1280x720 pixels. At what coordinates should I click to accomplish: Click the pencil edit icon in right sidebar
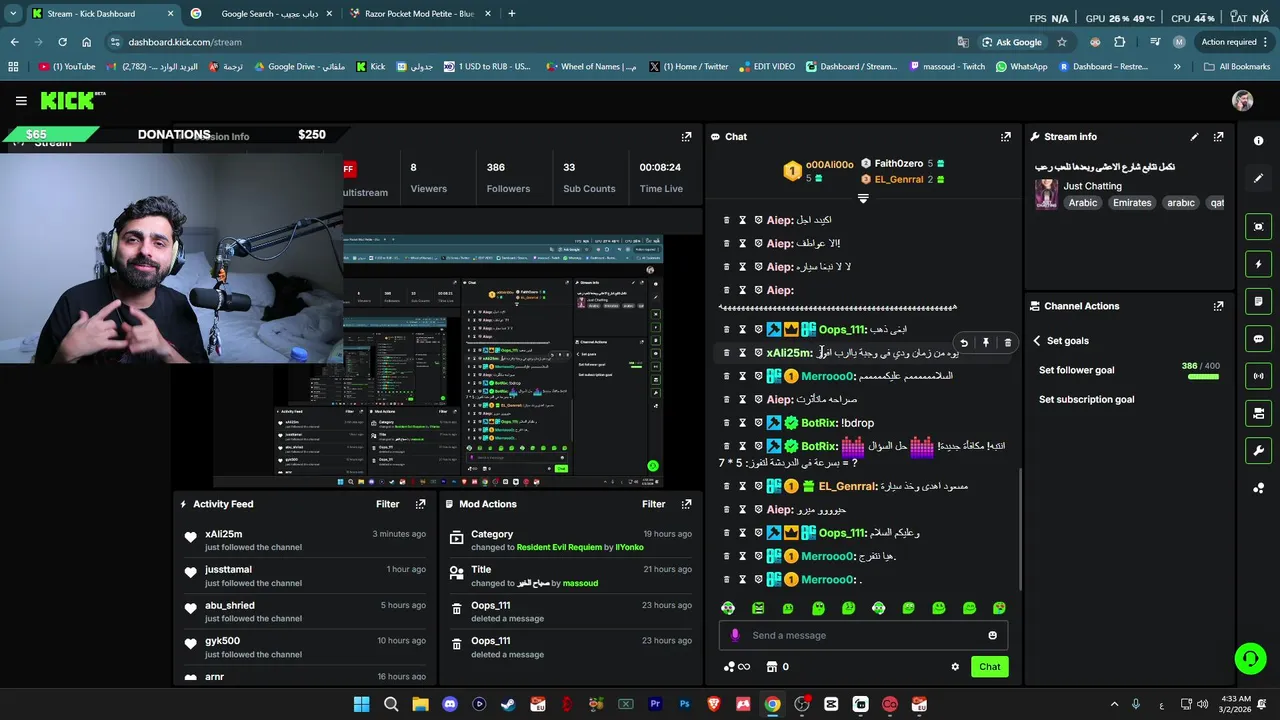point(1258,179)
